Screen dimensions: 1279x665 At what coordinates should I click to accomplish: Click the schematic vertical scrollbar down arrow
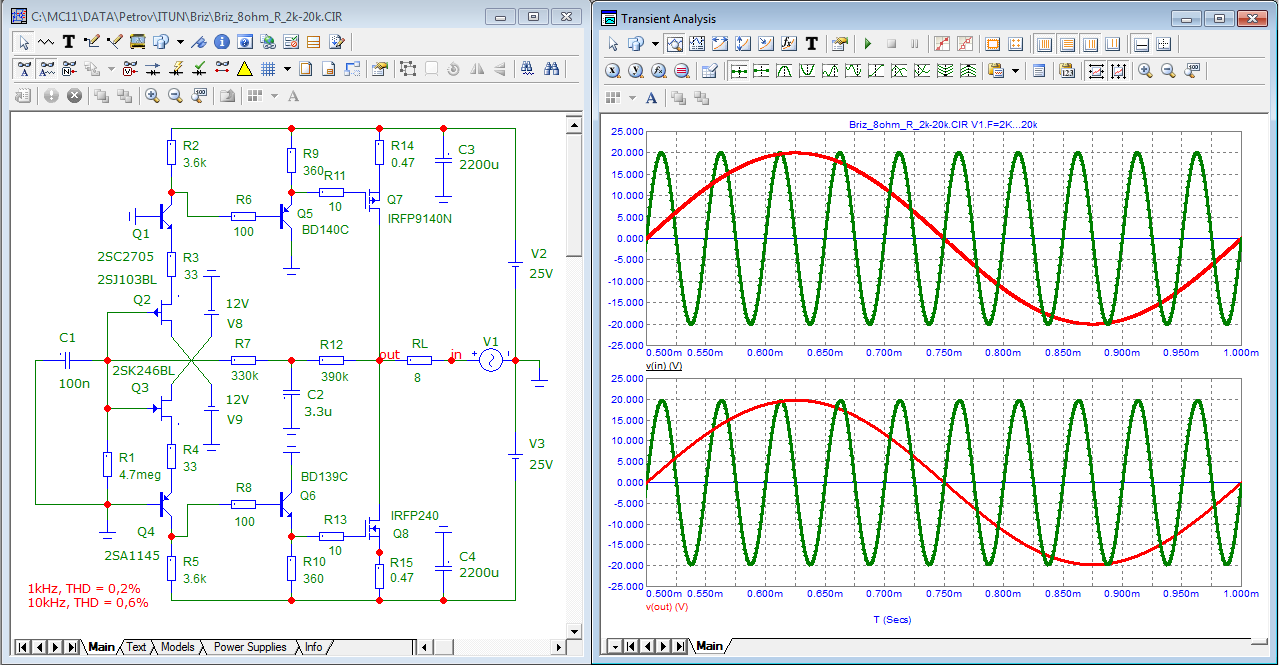pos(573,630)
